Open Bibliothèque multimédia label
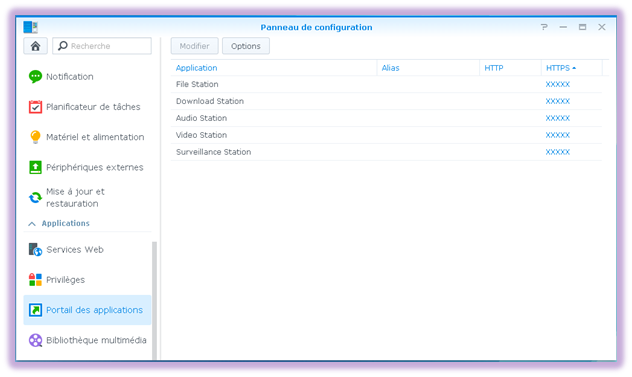 pyautogui.click(x=96, y=340)
